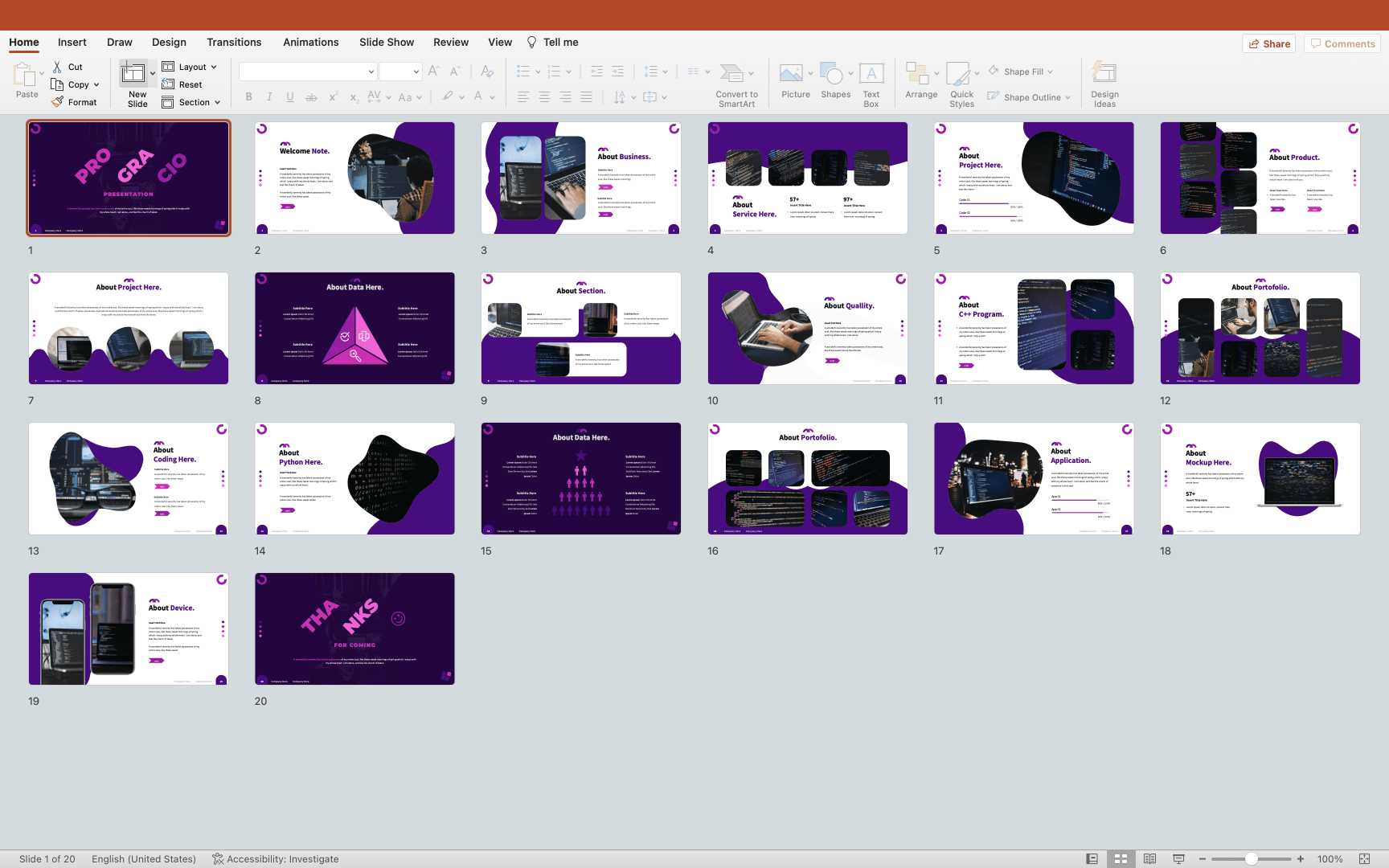
Task: Switch to Reading view in status bar
Action: tap(1149, 859)
